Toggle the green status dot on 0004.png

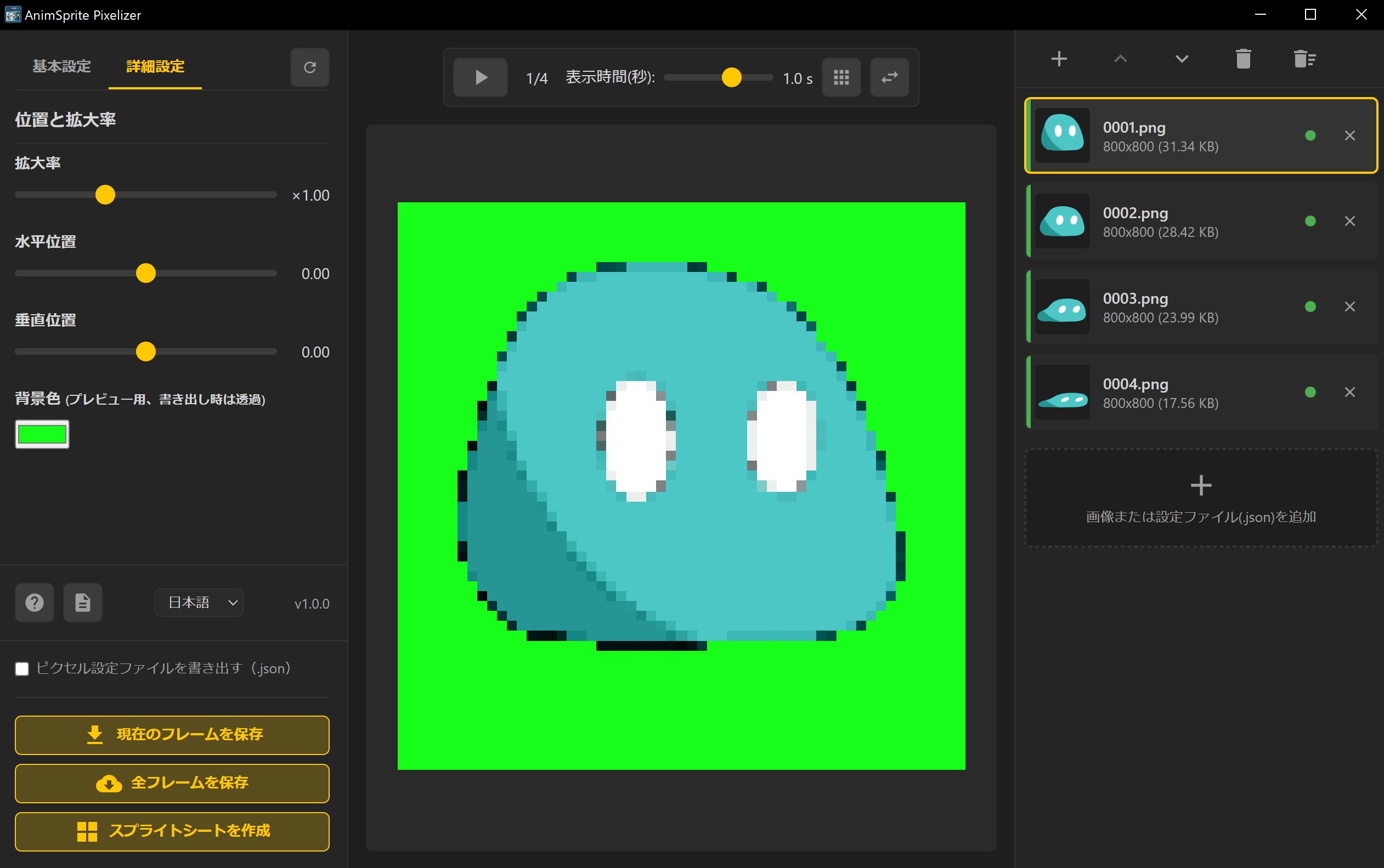pos(1310,392)
